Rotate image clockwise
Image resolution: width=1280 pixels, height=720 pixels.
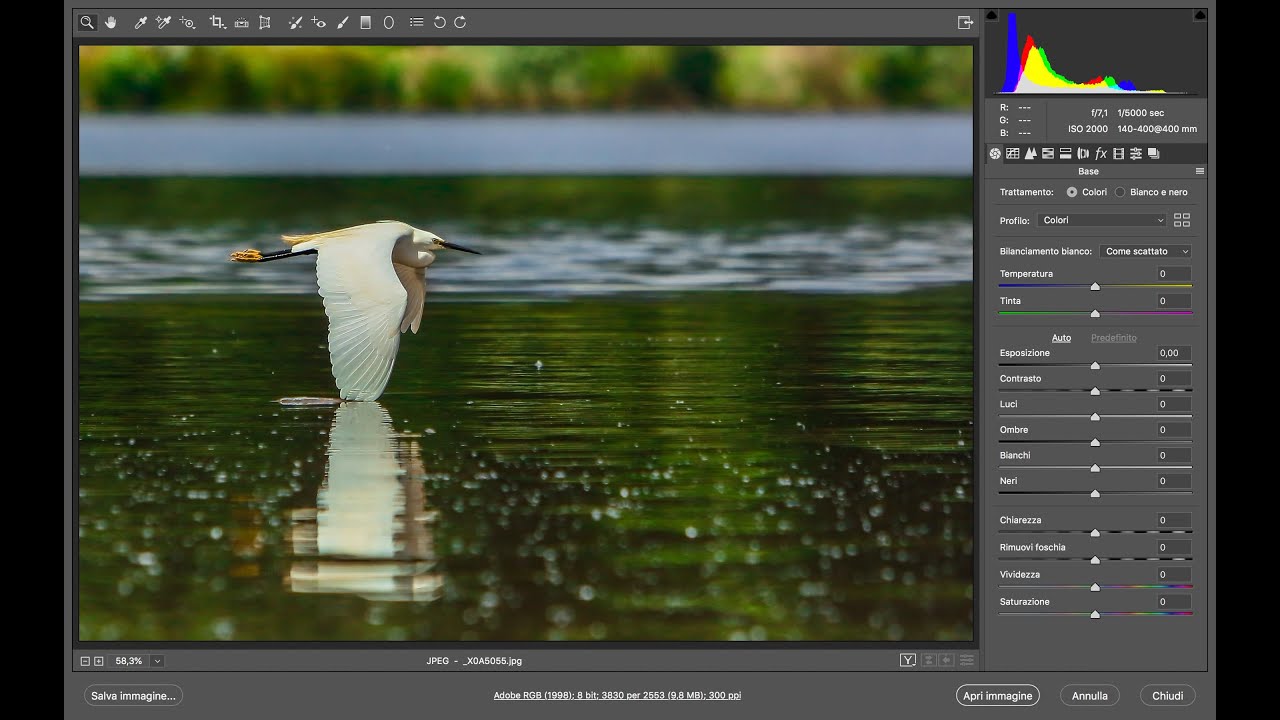click(x=460, y=22)
